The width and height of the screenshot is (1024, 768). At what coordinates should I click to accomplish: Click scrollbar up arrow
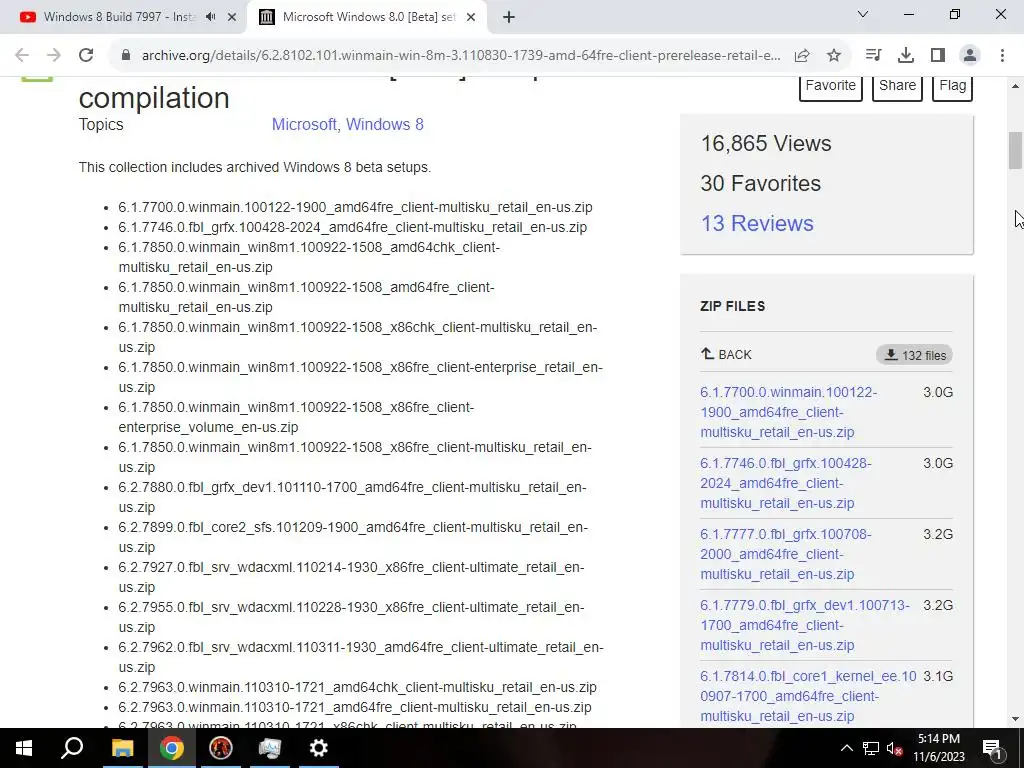pos(1015,86)
